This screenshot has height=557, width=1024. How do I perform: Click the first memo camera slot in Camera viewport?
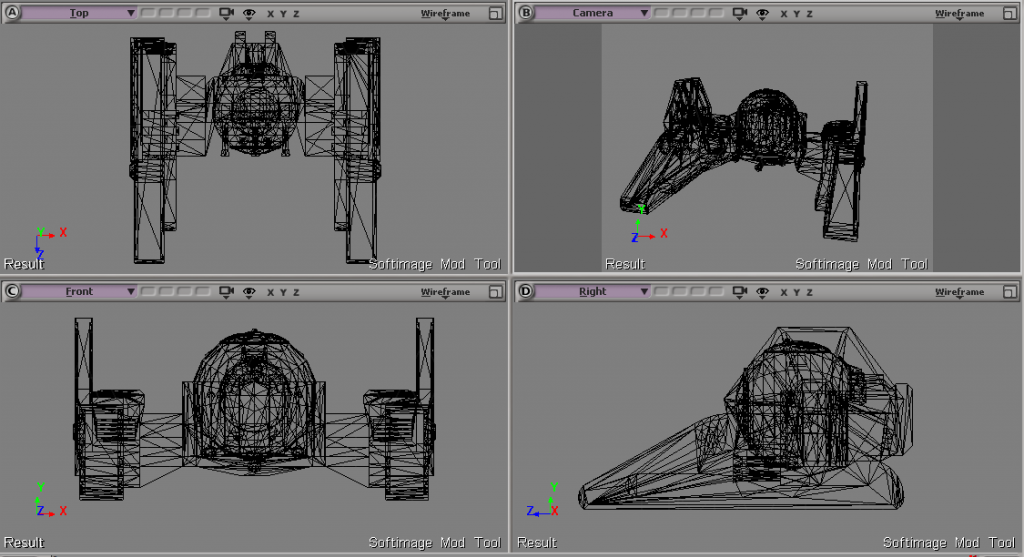click(662, 13)
